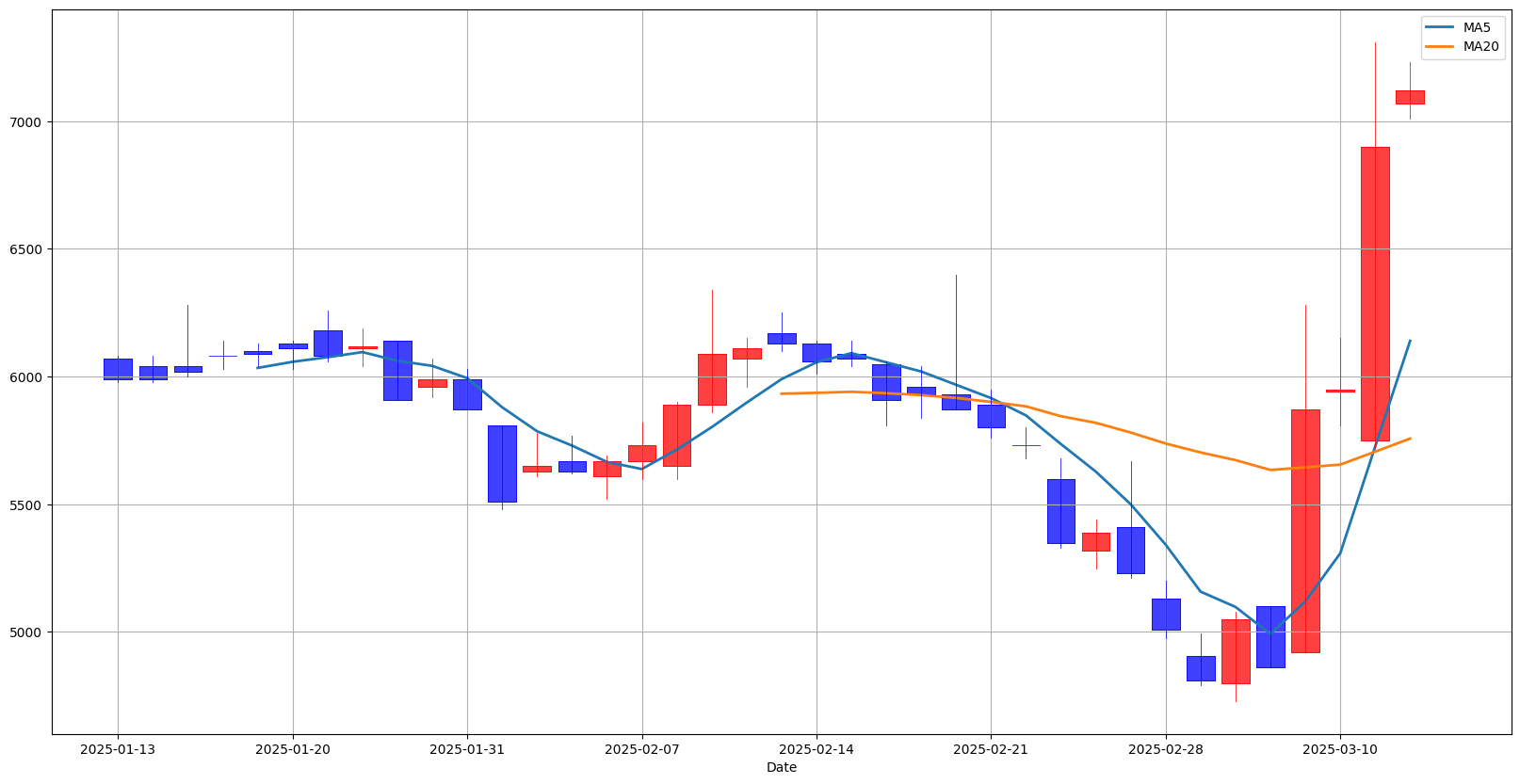This screenshot has height=784, width=1520.
Task: Select the 2025-01-31 date tick label
Action: 467,749
